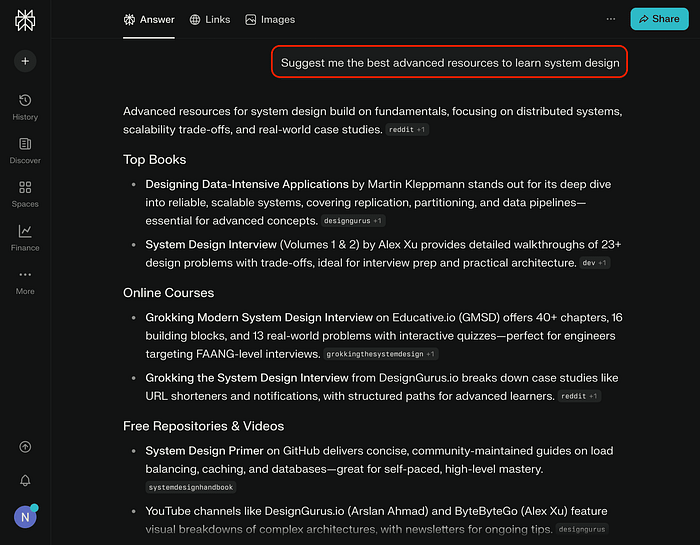Switch to the Images tab
Screen dimensions: 700x545
pyautogui.click(x=269, y=19)
